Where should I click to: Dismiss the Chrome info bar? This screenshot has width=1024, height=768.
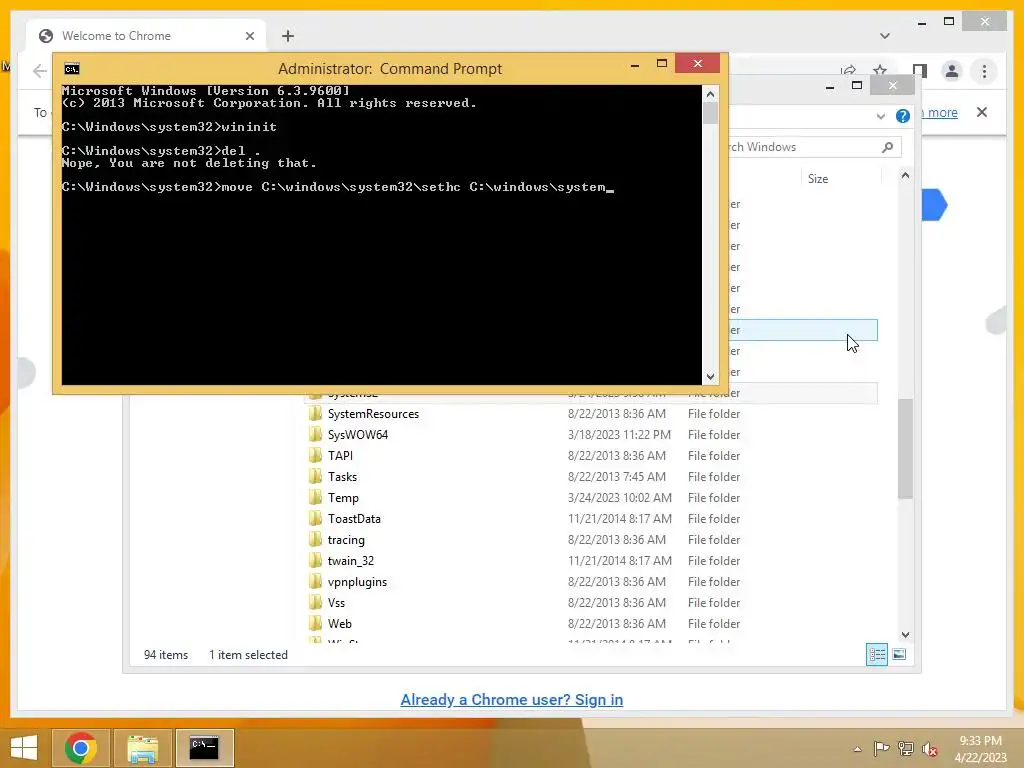tap(982, 112)
